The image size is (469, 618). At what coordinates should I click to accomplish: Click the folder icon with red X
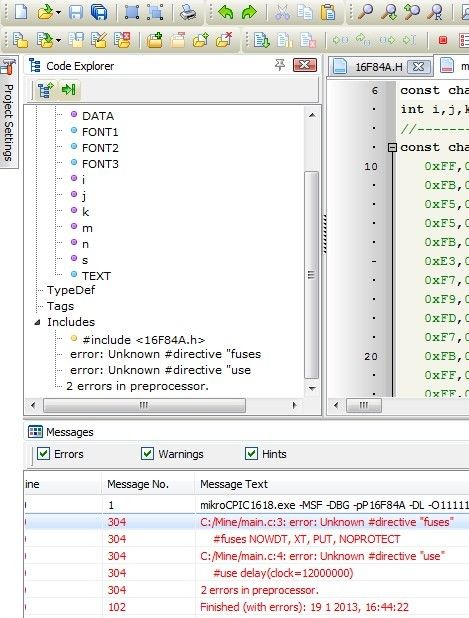(225, 40)
